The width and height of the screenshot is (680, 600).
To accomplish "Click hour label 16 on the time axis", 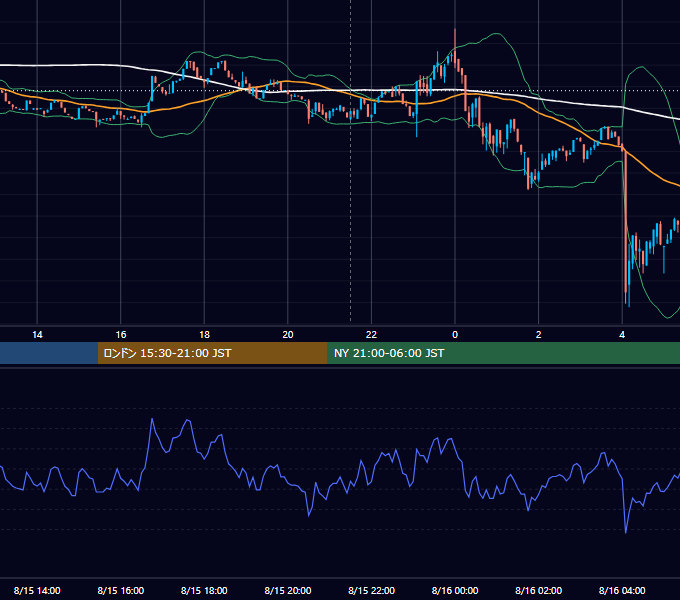I will coord(121,335).
